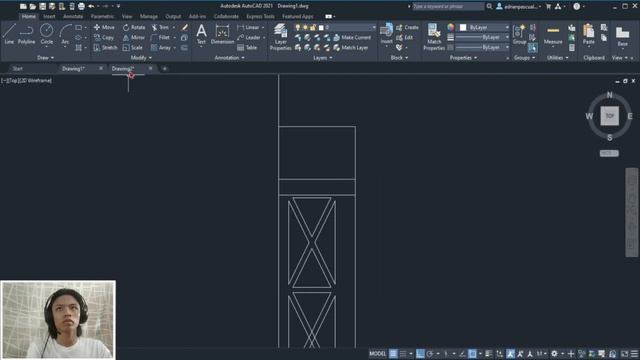Viewport: 640px width, 360px height.
Task: Click Linear dimension button
Action: tap(249, 27)
